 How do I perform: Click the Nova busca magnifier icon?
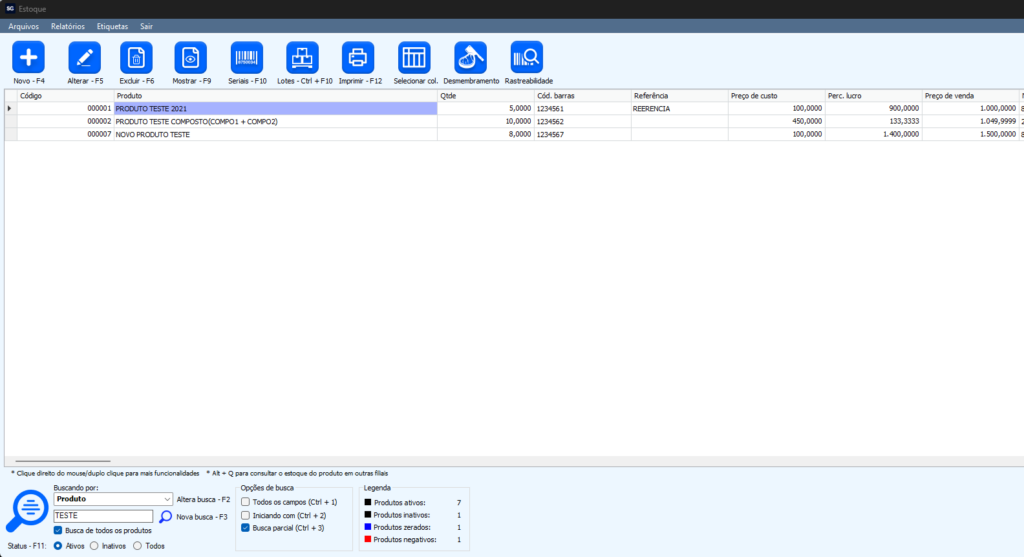click(165, 517)
